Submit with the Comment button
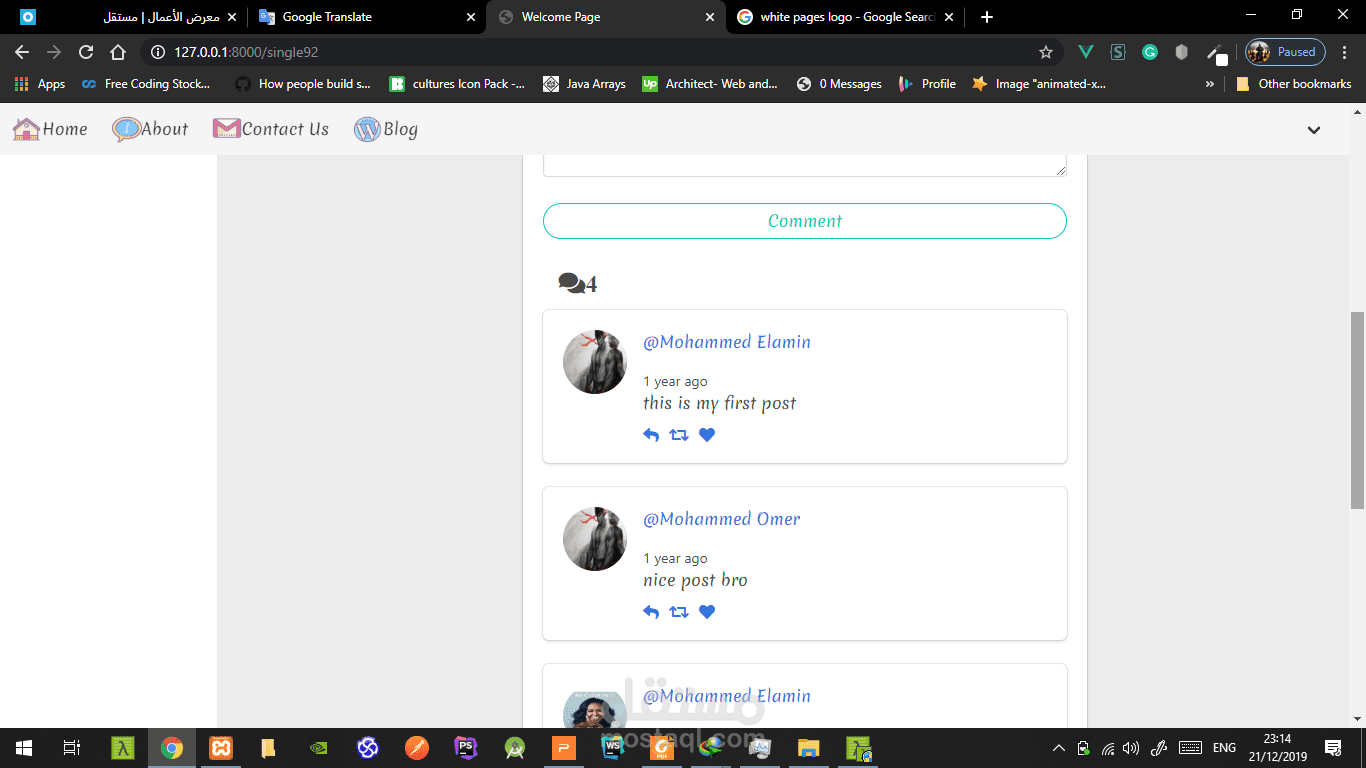This screenshot has height=768, width=1366. pos(805,221)
